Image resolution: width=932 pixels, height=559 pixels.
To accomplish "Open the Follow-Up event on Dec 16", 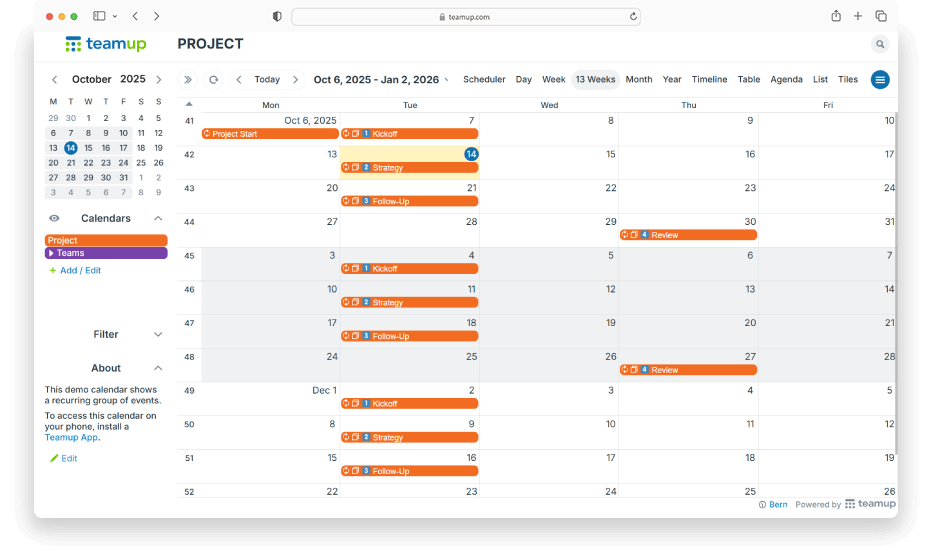I will tap(410, 471).
